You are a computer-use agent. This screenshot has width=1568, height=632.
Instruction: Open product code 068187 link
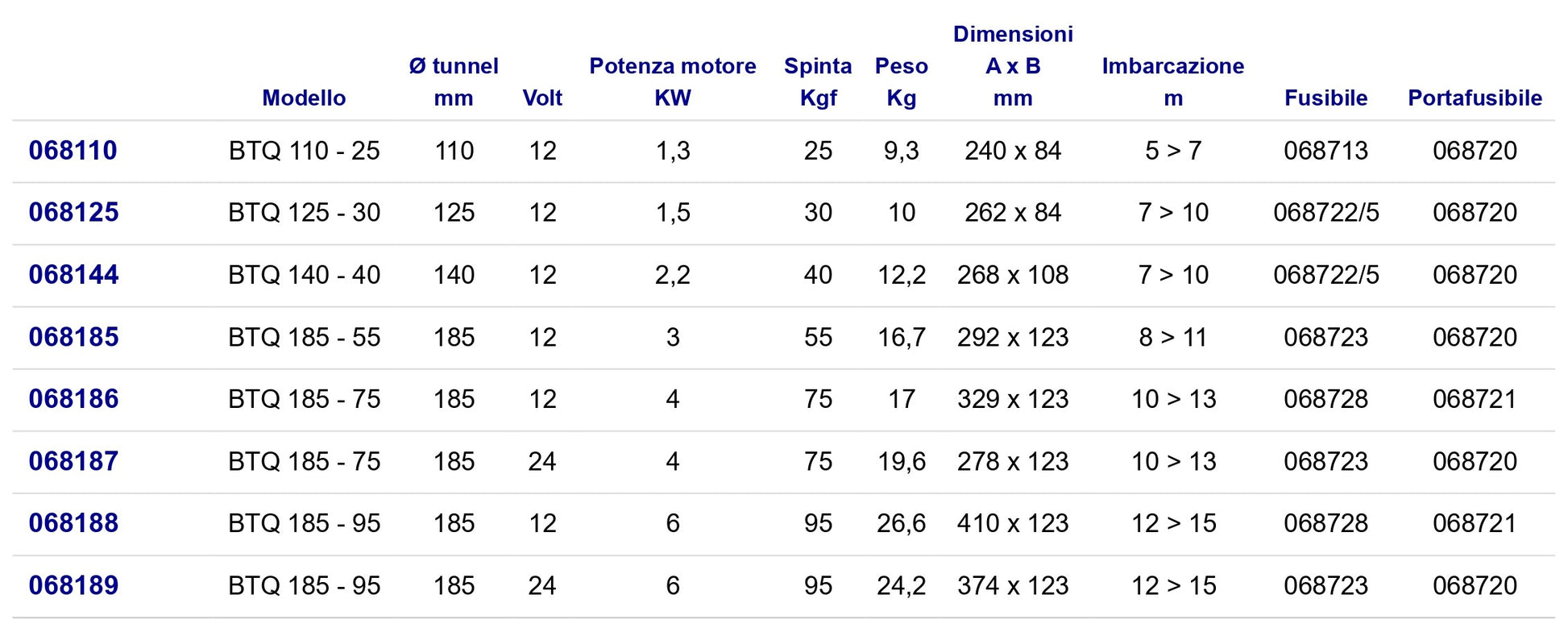click(x=73, y=461)
